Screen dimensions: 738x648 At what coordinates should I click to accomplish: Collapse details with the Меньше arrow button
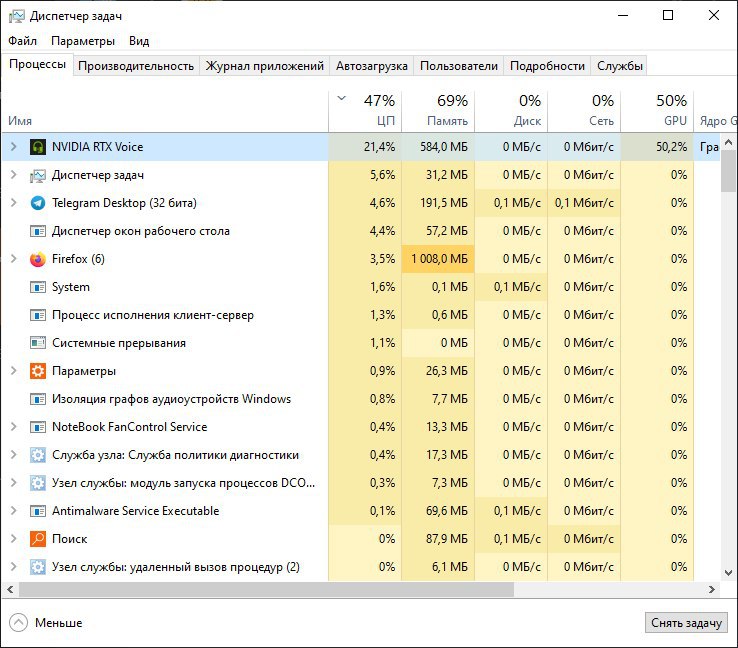click(x=18, y=623)
